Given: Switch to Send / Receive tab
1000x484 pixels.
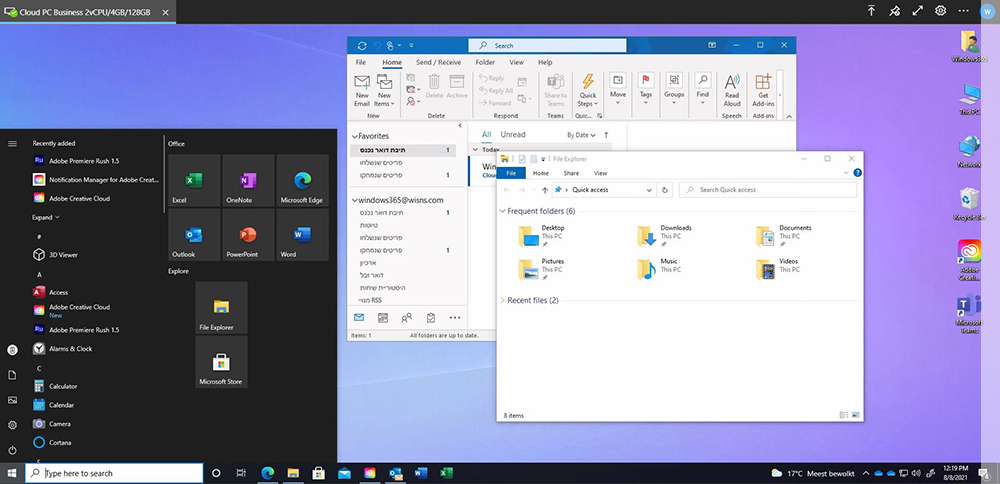Looking at the screenshot, I should 439,62.
